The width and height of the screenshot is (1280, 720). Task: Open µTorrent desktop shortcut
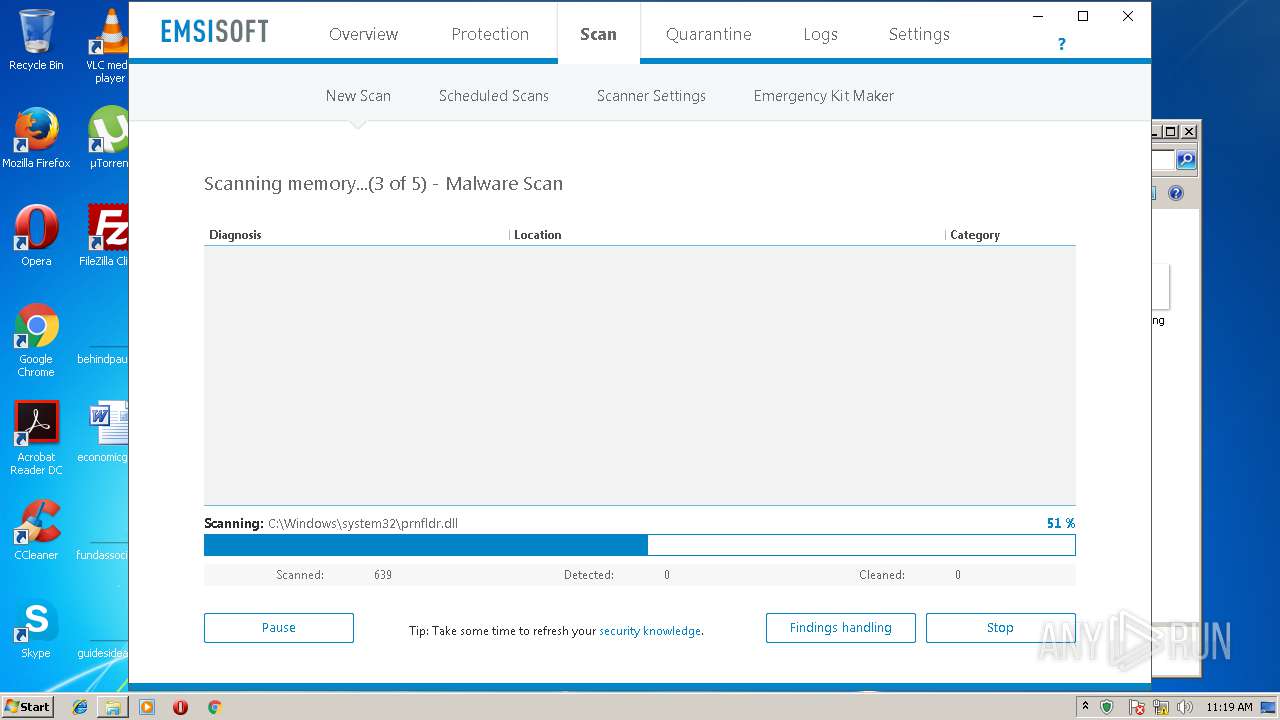[108, 138]
